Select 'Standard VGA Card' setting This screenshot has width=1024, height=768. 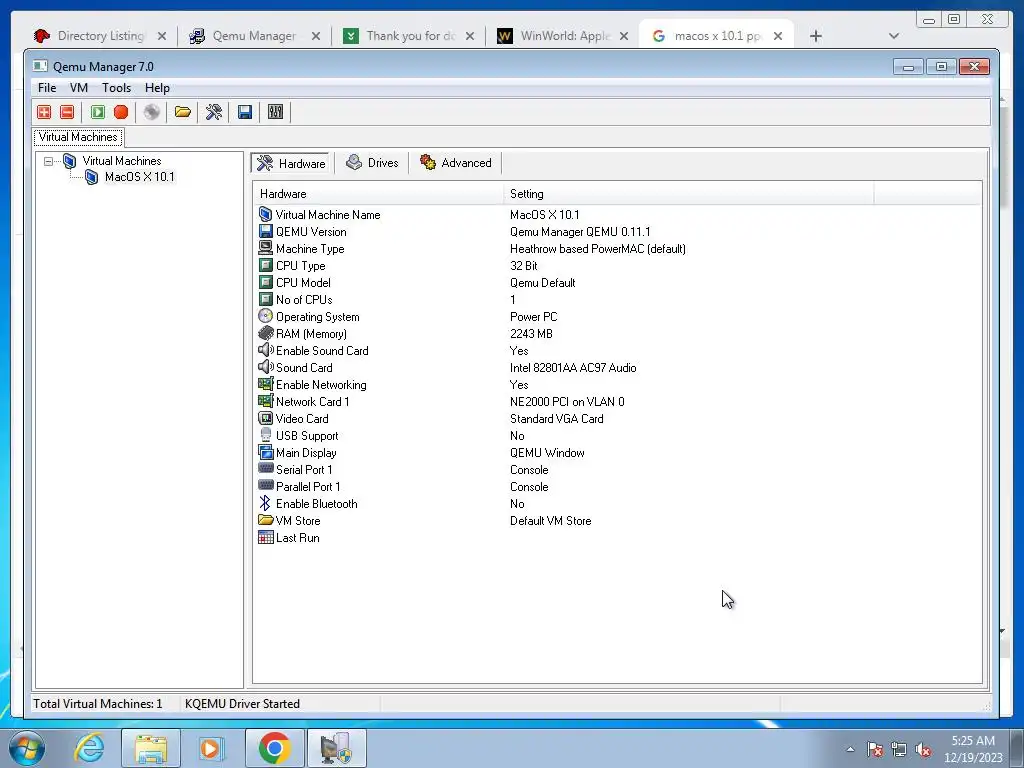(556, 419)
